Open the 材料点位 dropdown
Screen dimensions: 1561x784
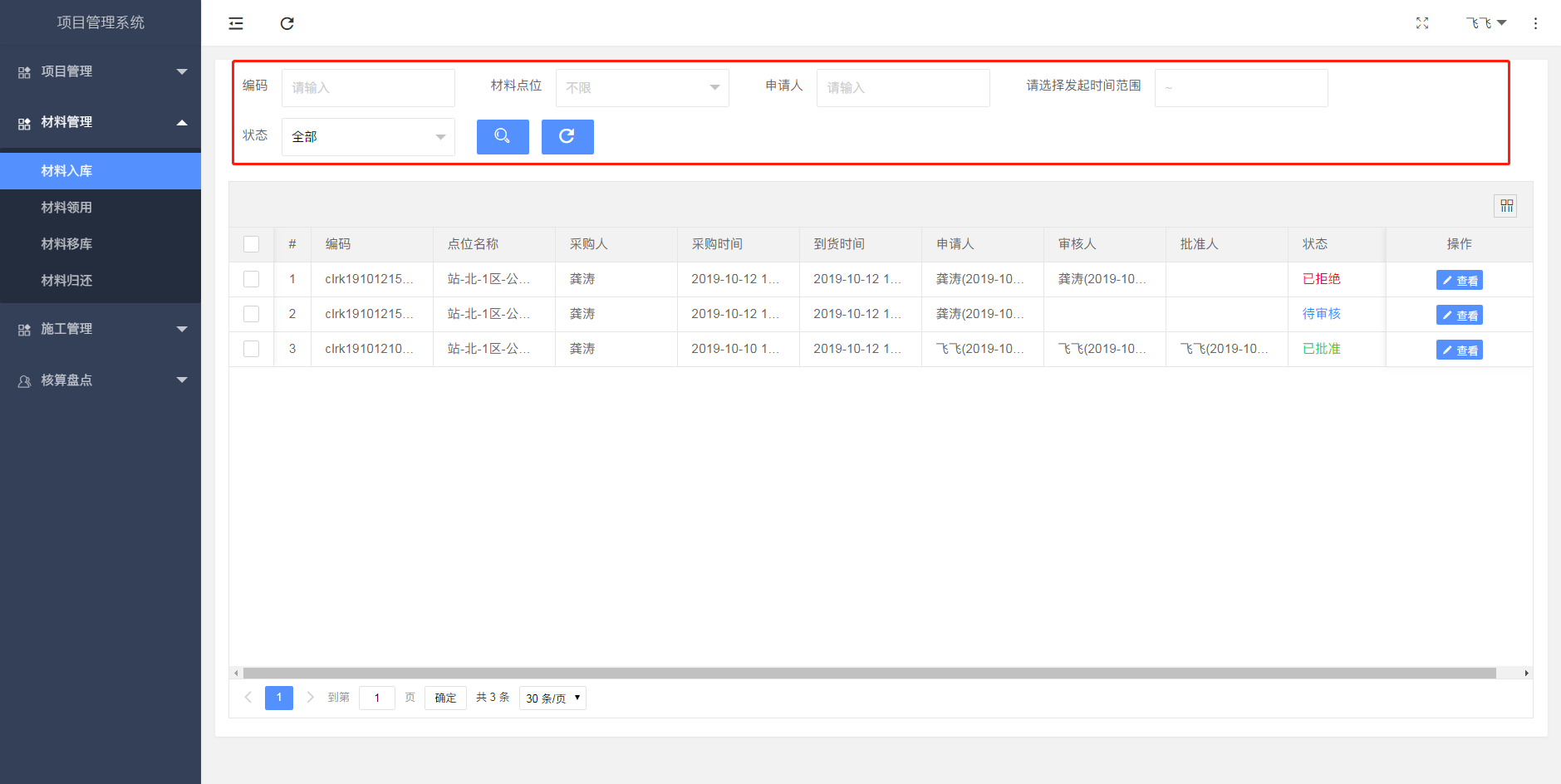(642, 87)
